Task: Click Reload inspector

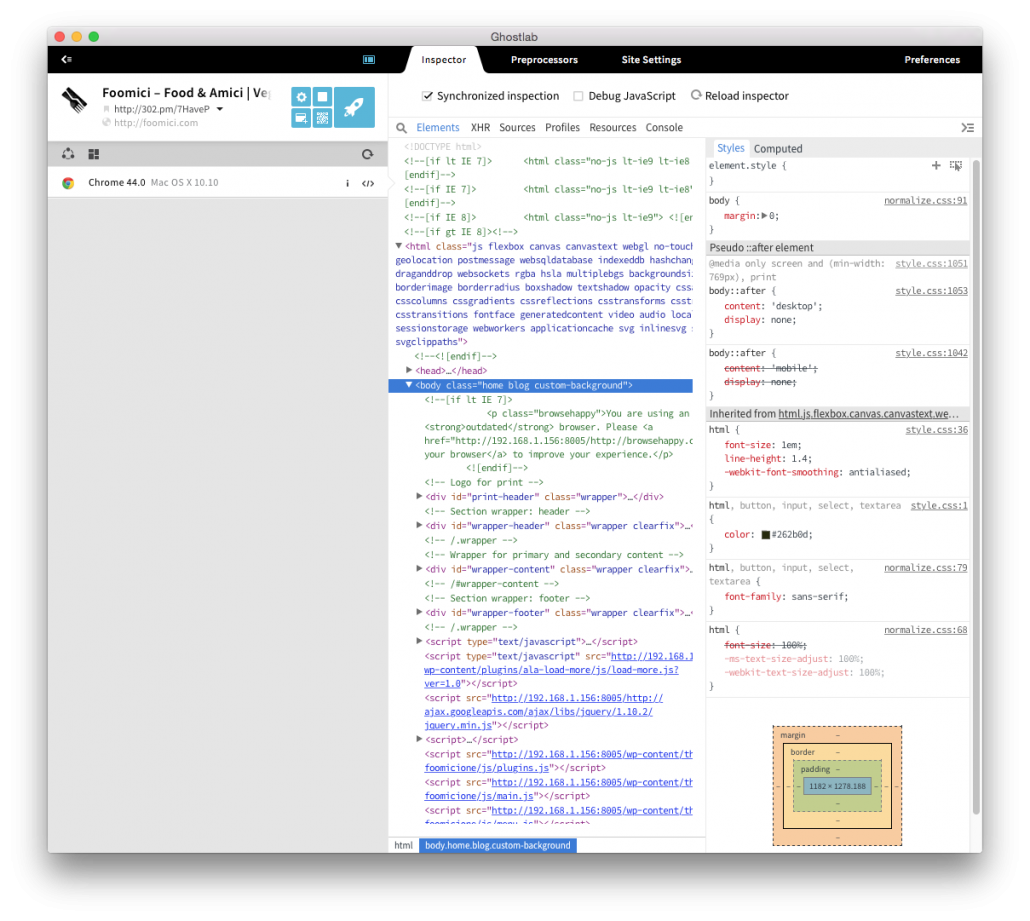Action: tap(740, 96)
